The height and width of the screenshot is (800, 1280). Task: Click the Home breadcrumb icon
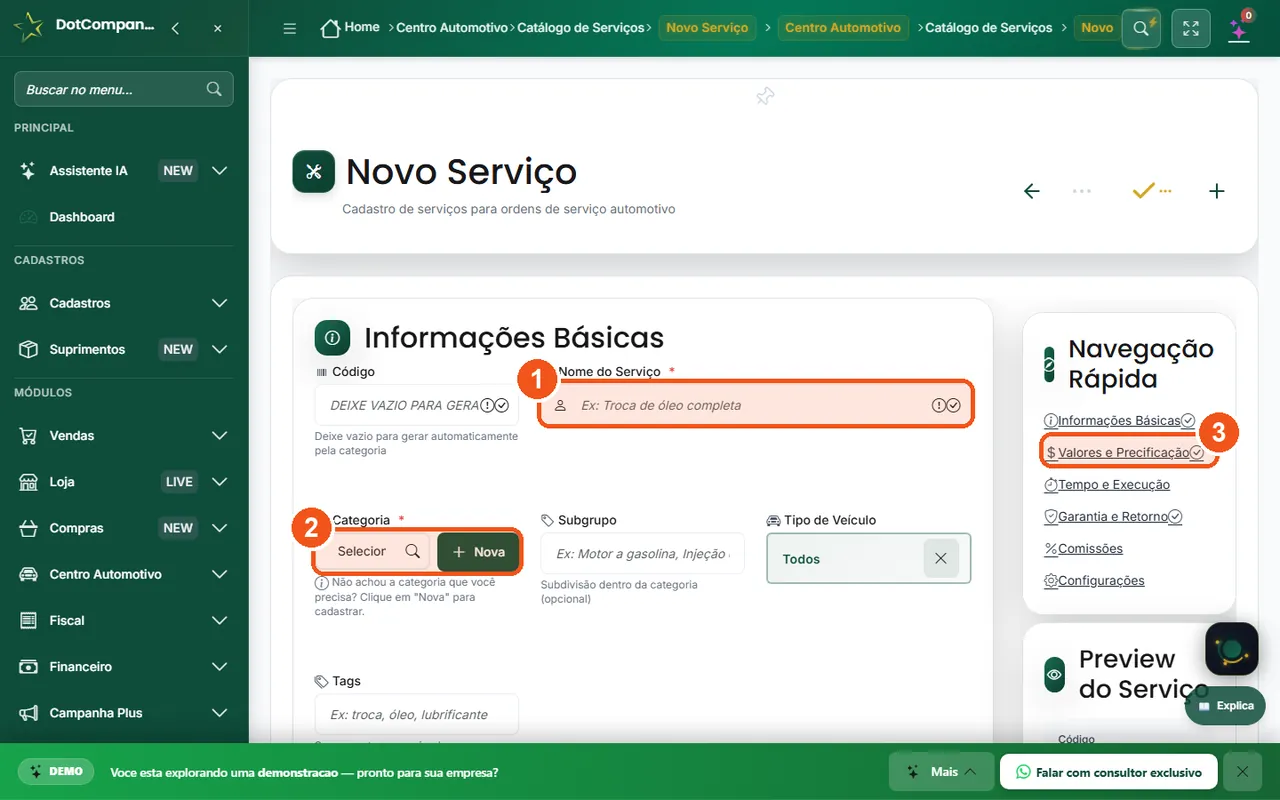[330, 28]
